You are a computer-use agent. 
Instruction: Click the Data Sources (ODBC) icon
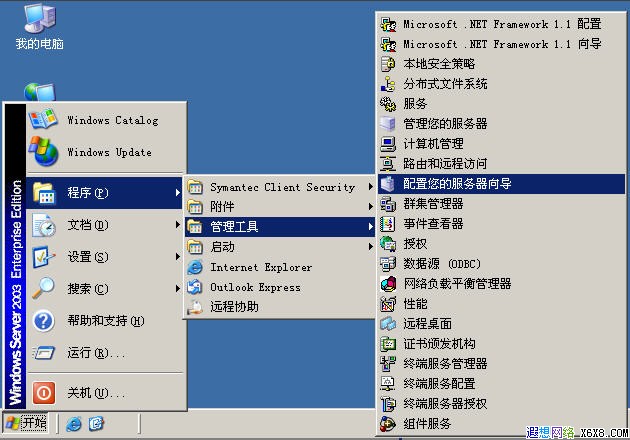pos(388,264)
